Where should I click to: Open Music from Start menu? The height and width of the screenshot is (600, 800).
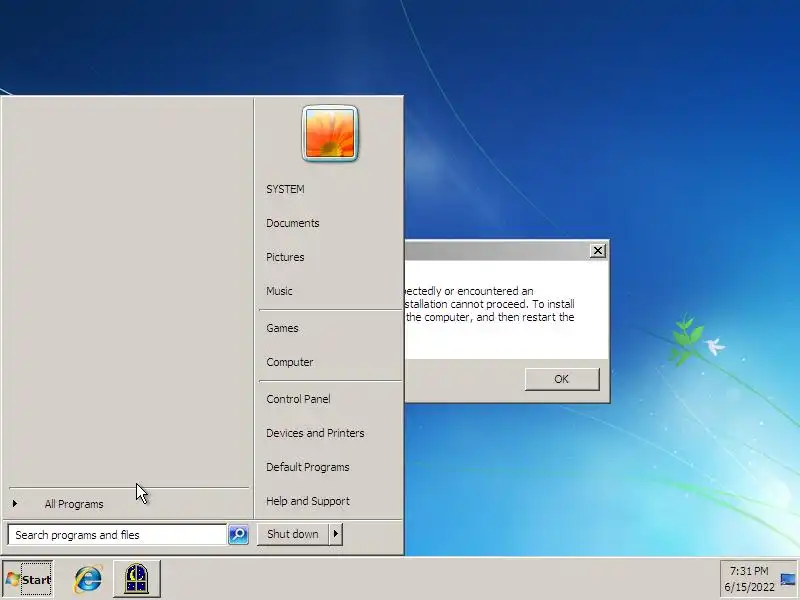(280, 291)
